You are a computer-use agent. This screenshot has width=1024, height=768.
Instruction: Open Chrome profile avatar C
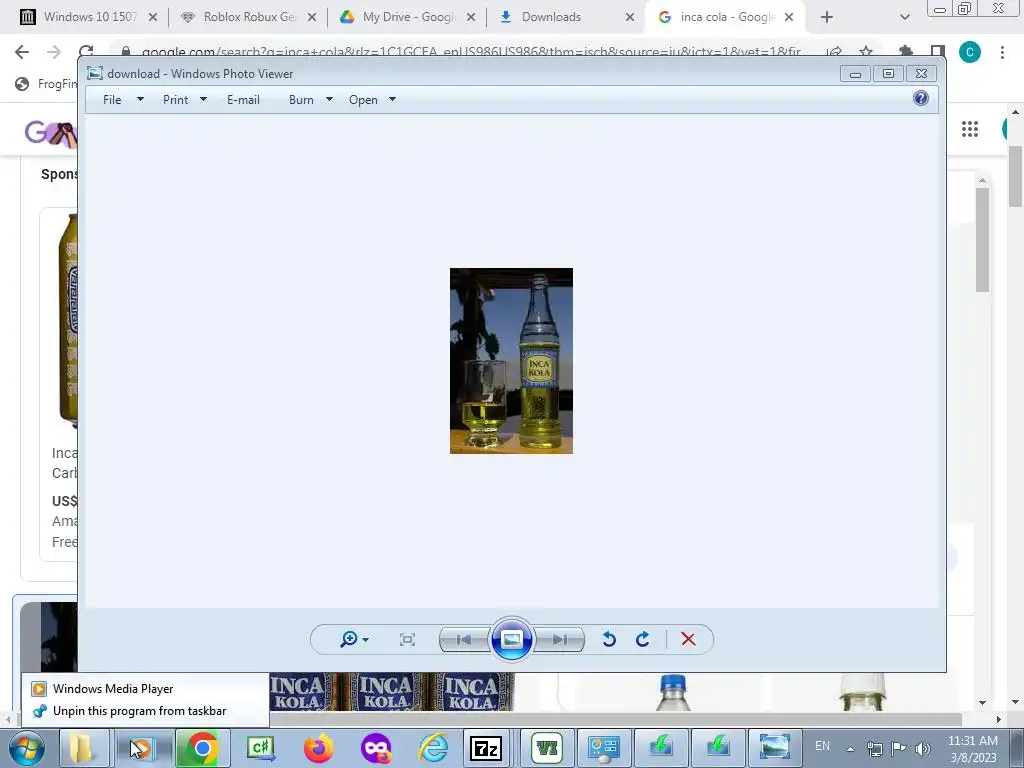[x=970, y=52]
